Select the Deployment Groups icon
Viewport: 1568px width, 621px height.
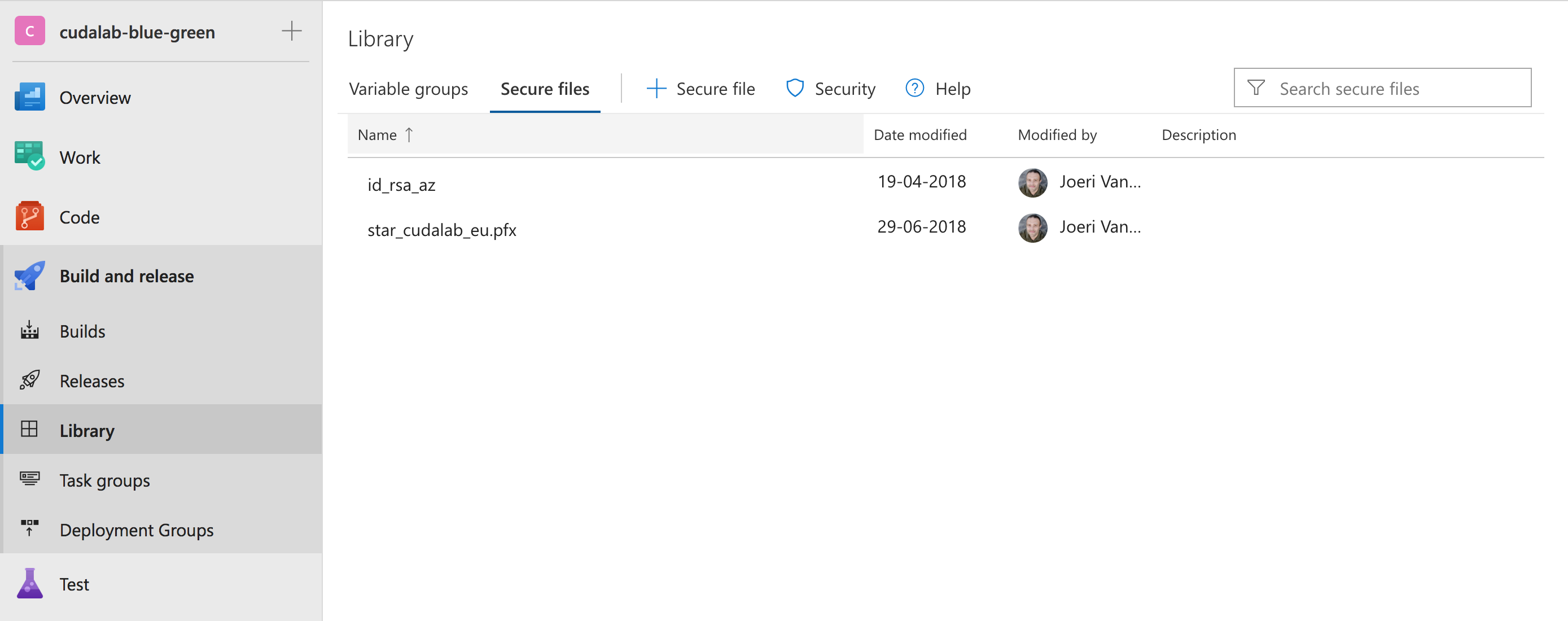29,528
